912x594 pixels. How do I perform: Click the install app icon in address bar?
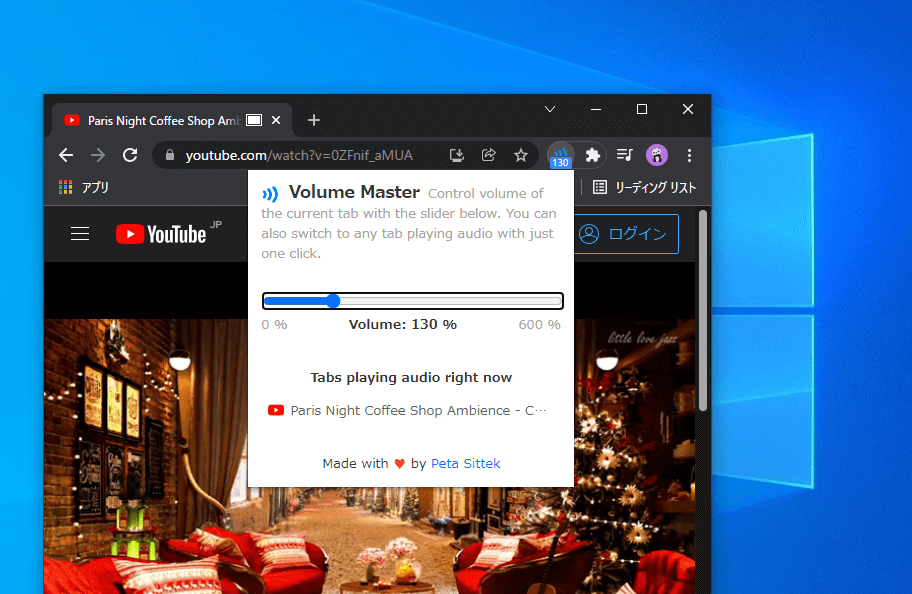coord(457,155)
